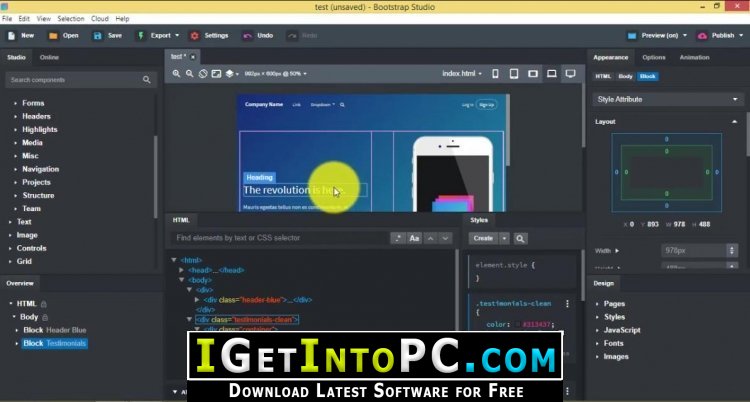Open a design with the Open folder icon

coord(53,35)
